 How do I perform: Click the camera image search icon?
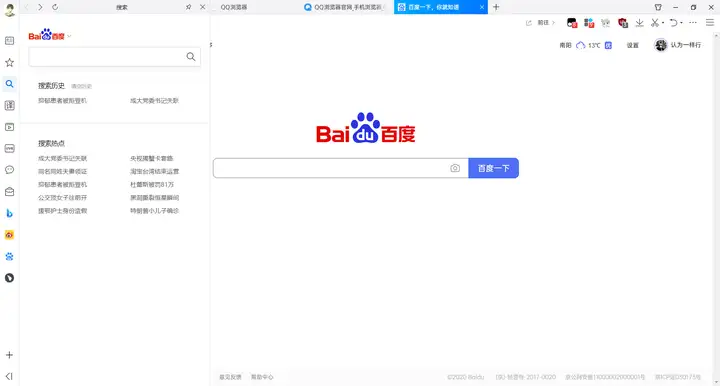(x=455, y=168)
